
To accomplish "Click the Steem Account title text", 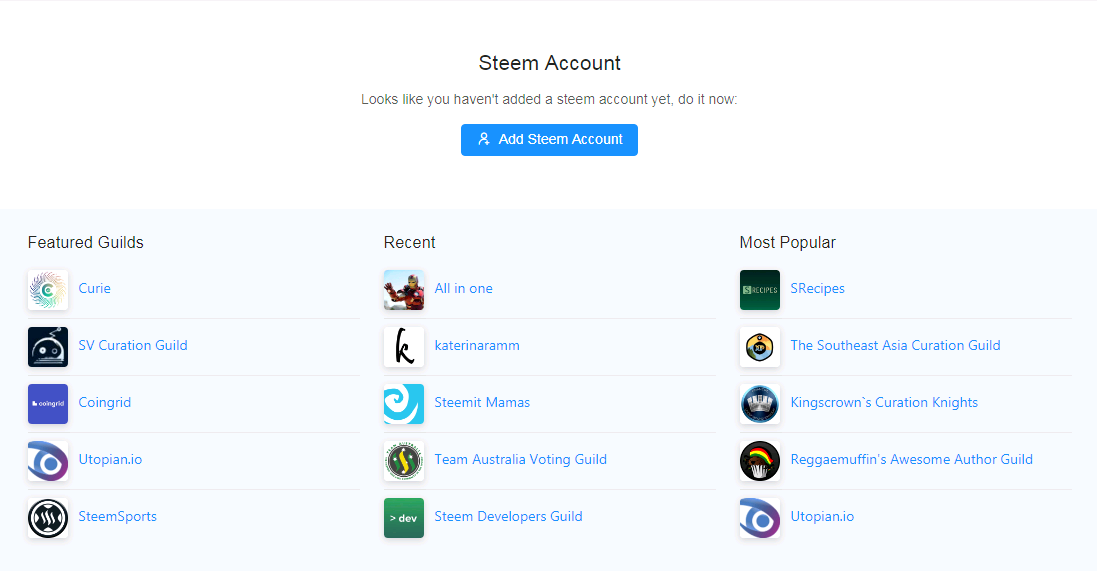I will point(549,63).
